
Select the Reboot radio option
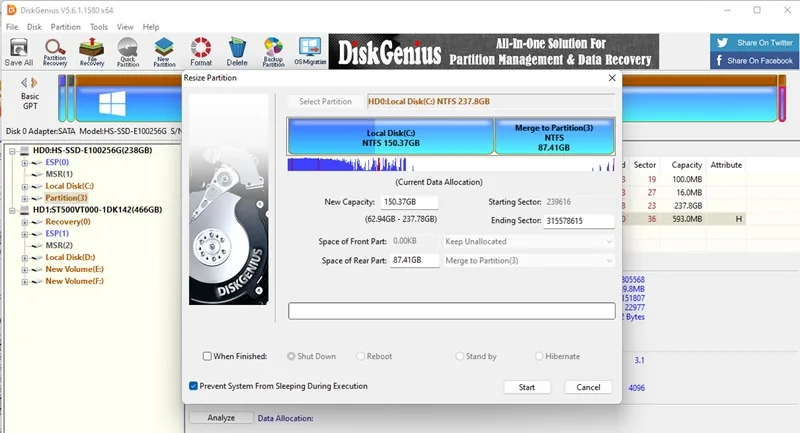tap(361, 356)
